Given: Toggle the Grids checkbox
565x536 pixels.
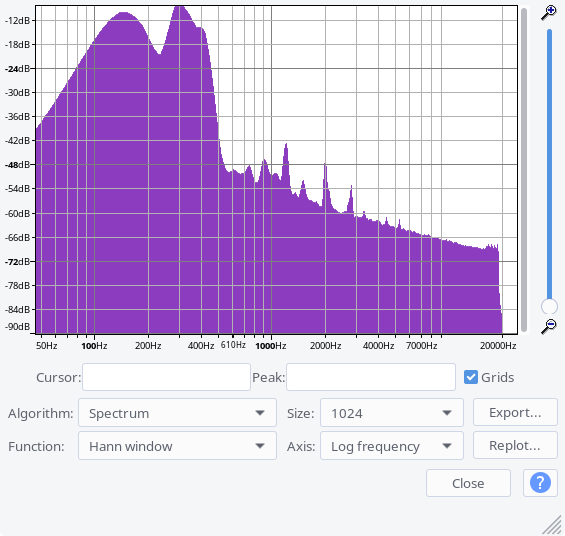Looking at the screenshot, I should click(471, 377).
